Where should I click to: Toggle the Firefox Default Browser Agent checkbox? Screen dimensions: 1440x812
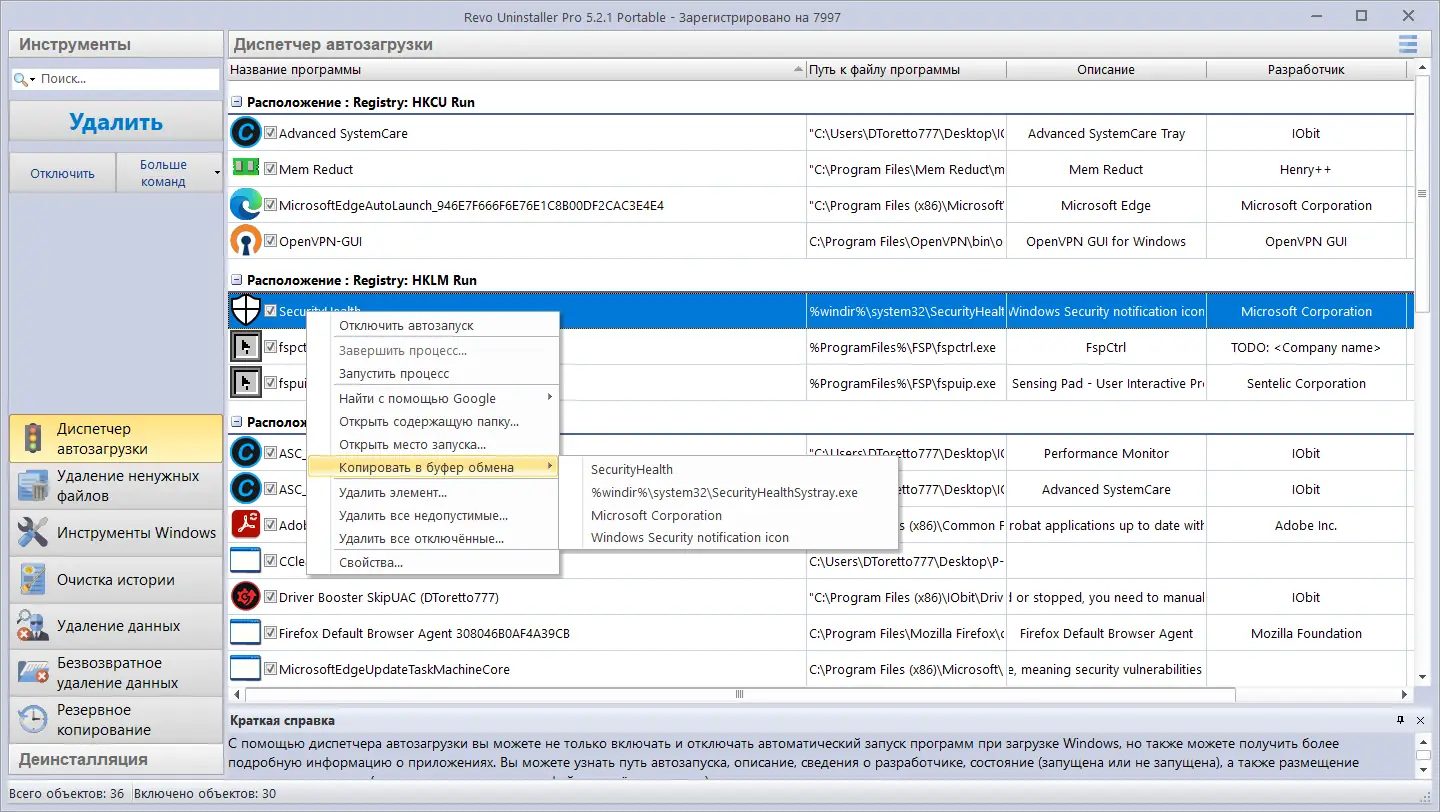tap(270, 633)
